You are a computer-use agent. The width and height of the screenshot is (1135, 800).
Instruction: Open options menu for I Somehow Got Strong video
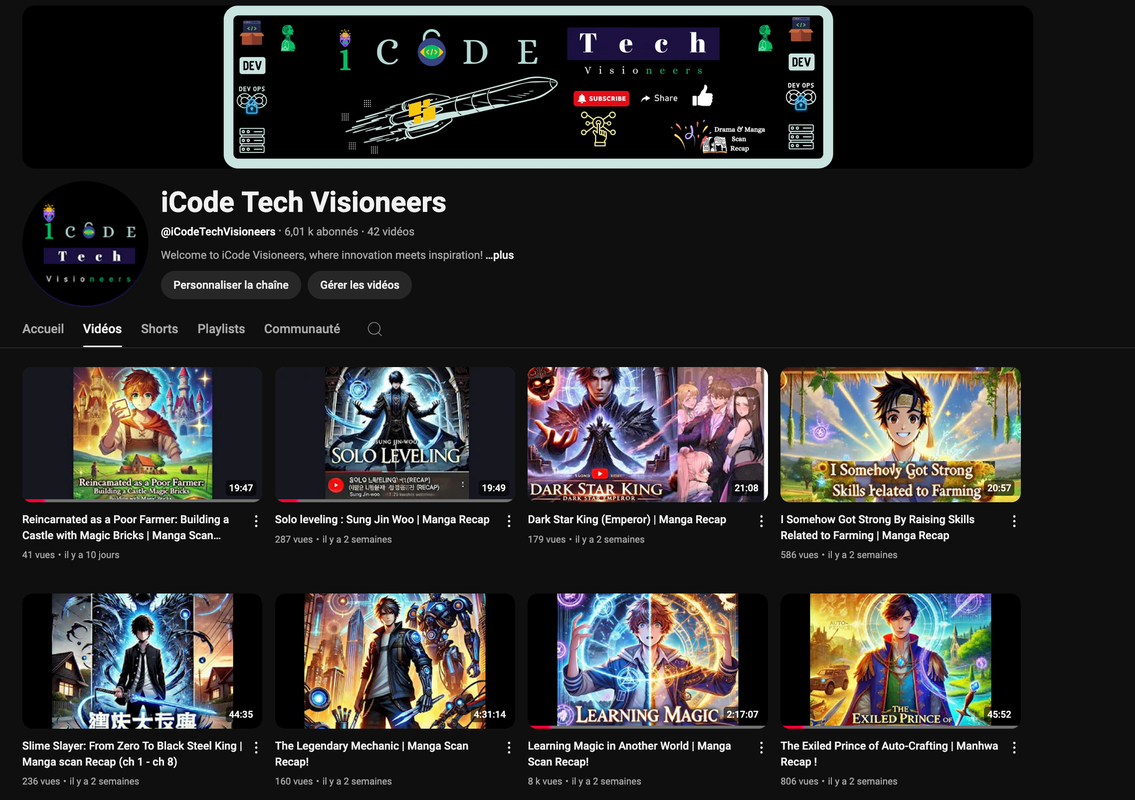point(1014,521)
